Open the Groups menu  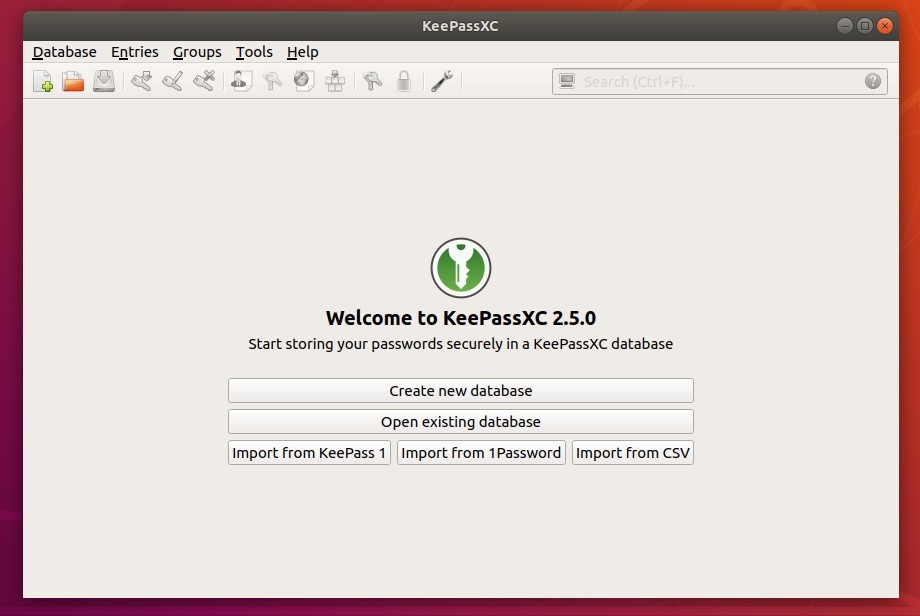(197, 52)
